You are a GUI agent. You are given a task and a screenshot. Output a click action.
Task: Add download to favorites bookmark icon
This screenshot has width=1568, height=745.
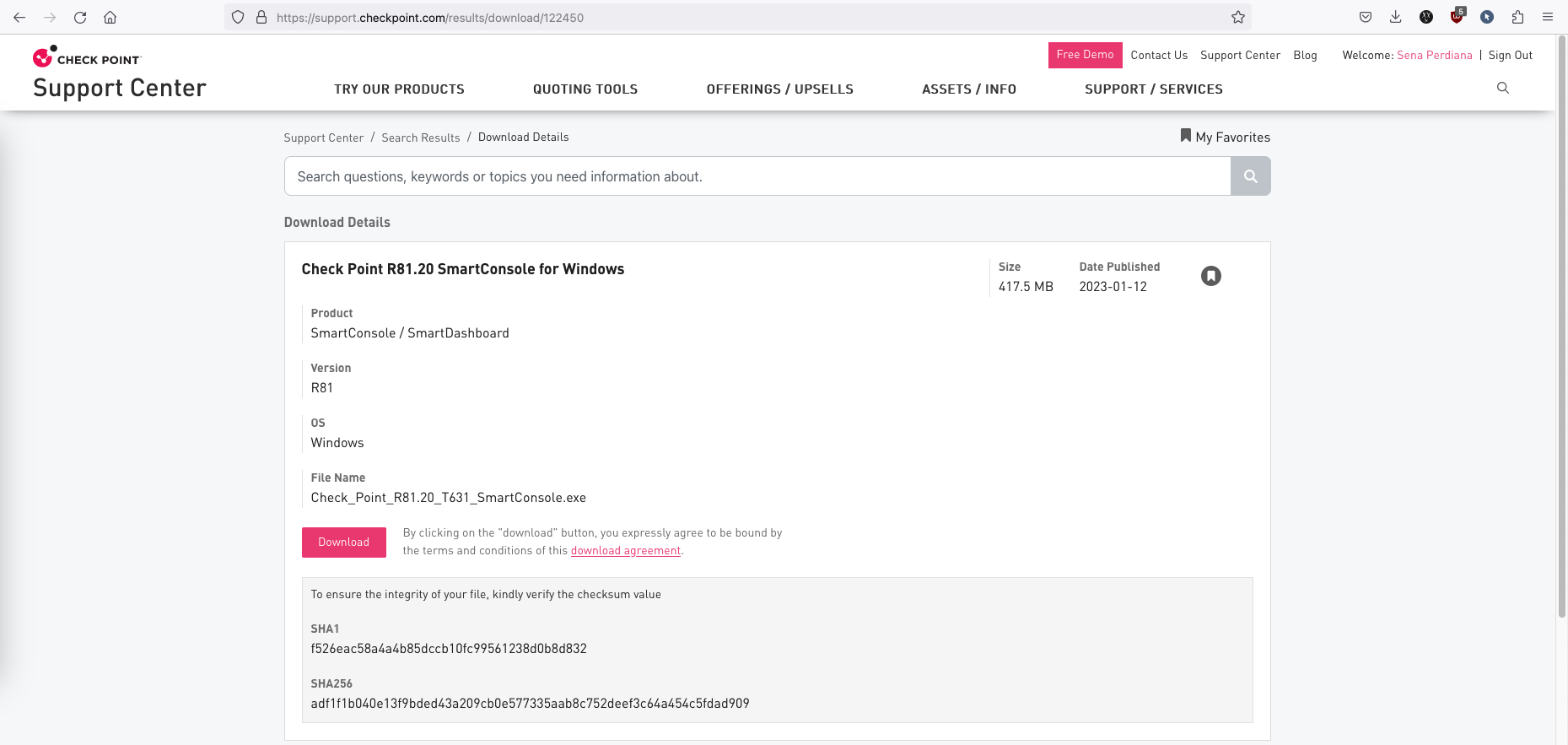[x=1210, y=276]
